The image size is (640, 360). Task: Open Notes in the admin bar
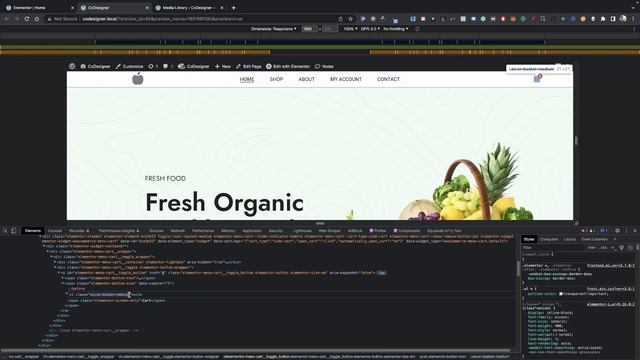324,66
